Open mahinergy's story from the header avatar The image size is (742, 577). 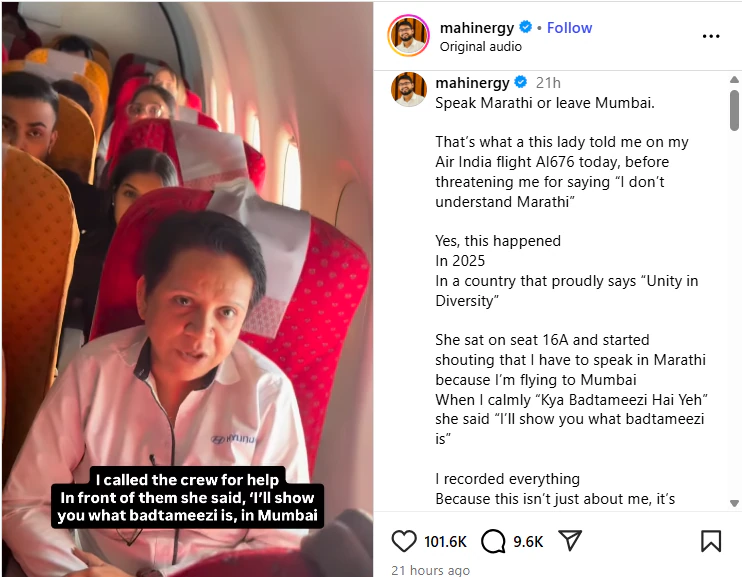(x=408, y=36)
